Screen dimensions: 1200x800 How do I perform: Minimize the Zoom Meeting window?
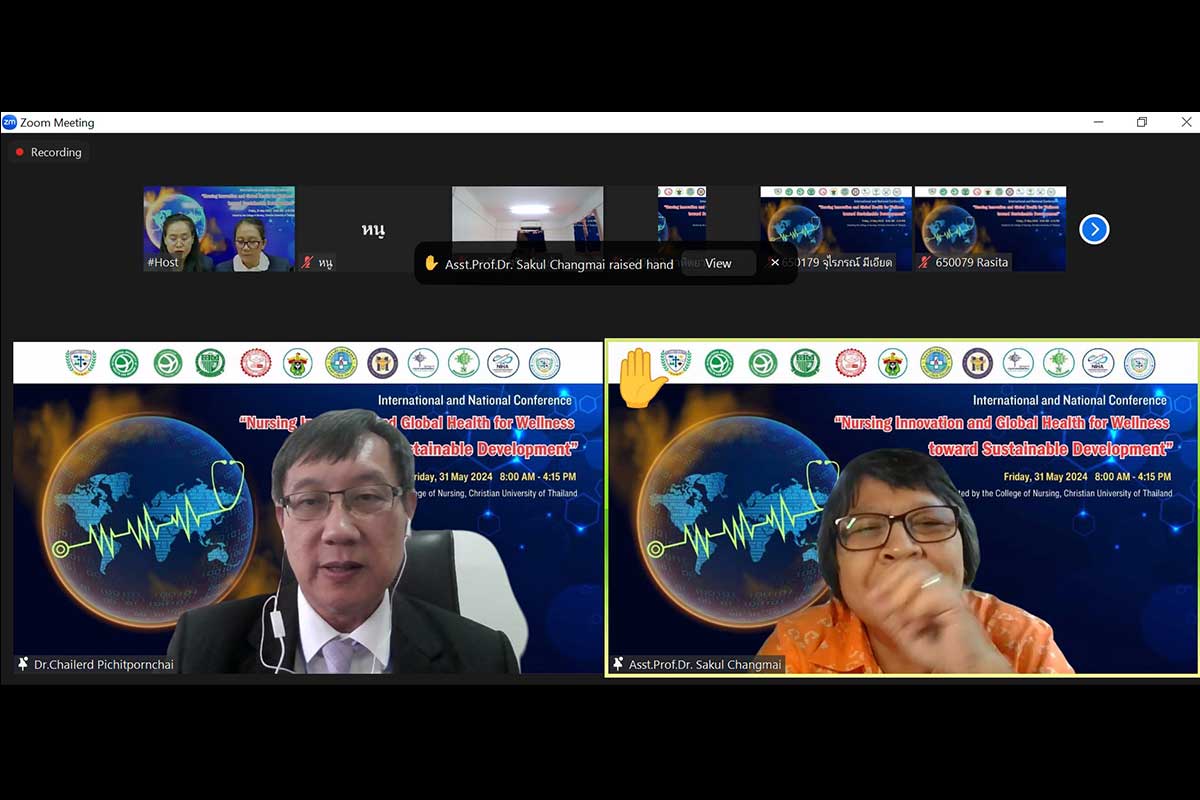pyautogui.click(x=1099, y=123)
